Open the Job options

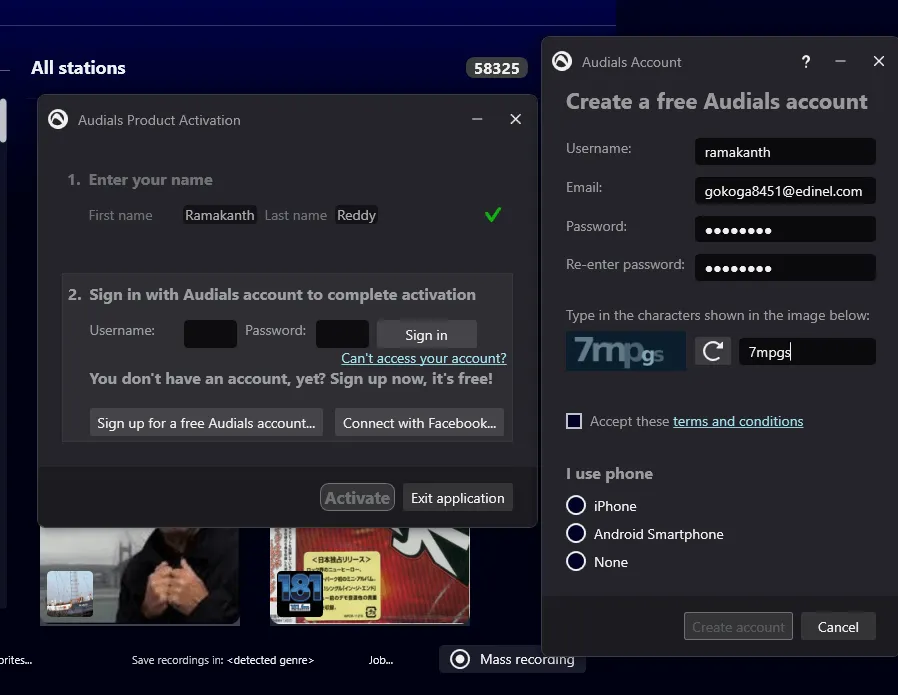coord(381,660)
